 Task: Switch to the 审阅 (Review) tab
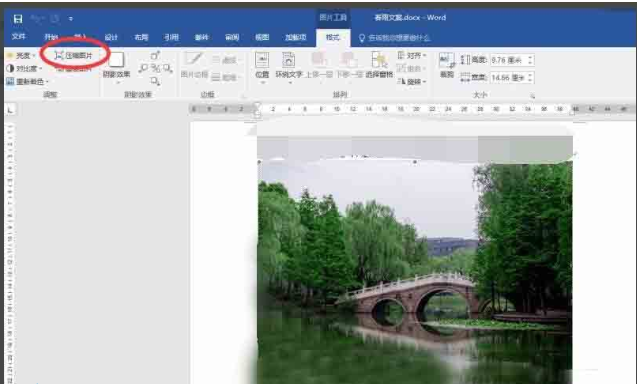coord(232,37)
